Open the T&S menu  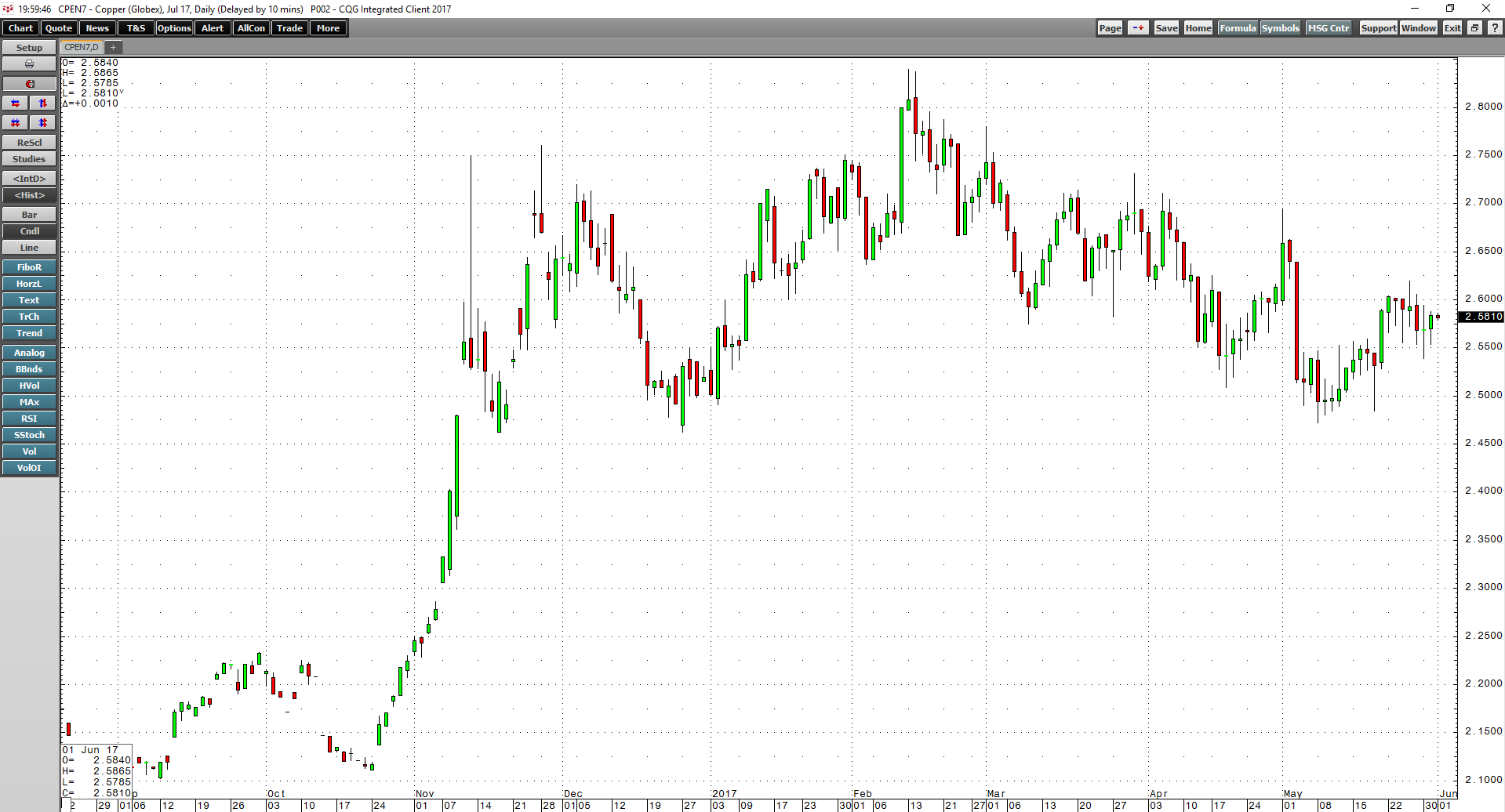coord(136,28)
